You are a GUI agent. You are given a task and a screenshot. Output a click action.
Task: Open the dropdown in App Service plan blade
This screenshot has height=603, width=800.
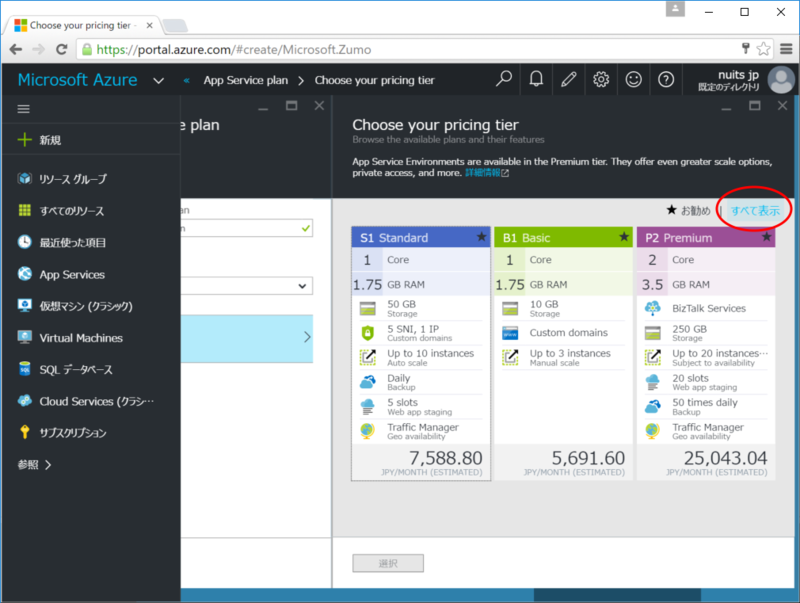point(302,286)
